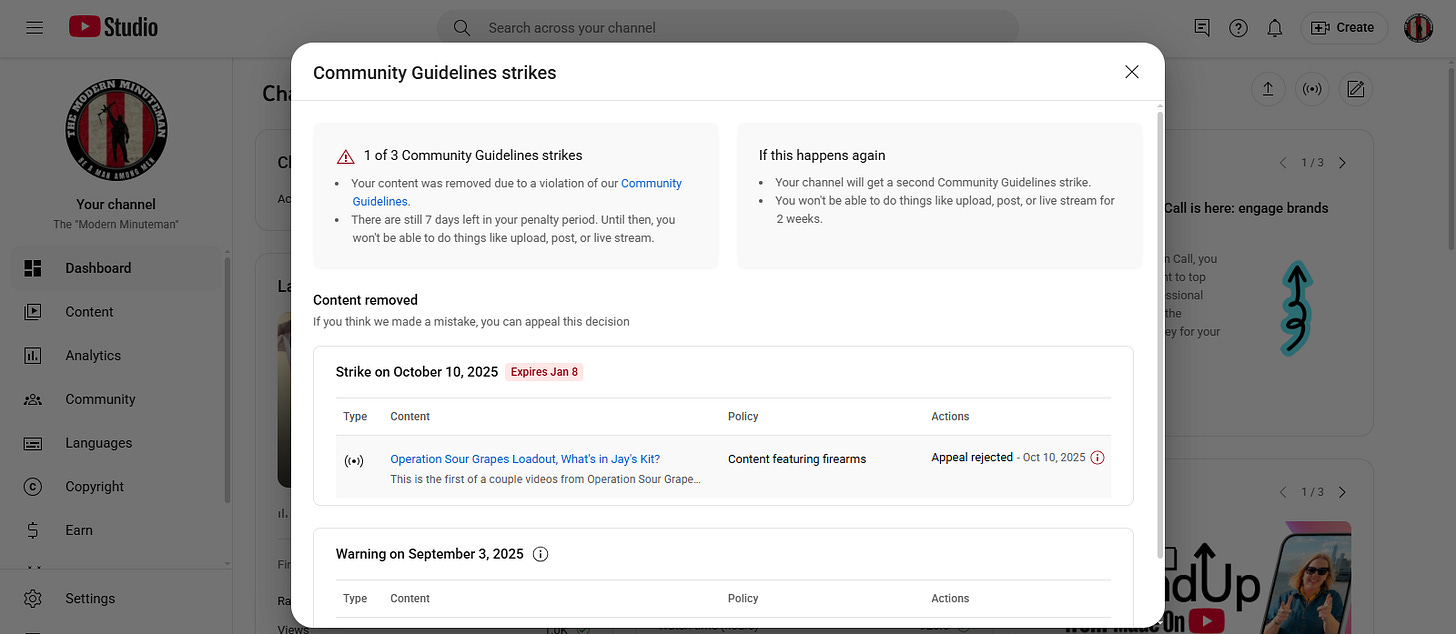
Task: Click the red warning triangle icon
Action: pos(345,156)
